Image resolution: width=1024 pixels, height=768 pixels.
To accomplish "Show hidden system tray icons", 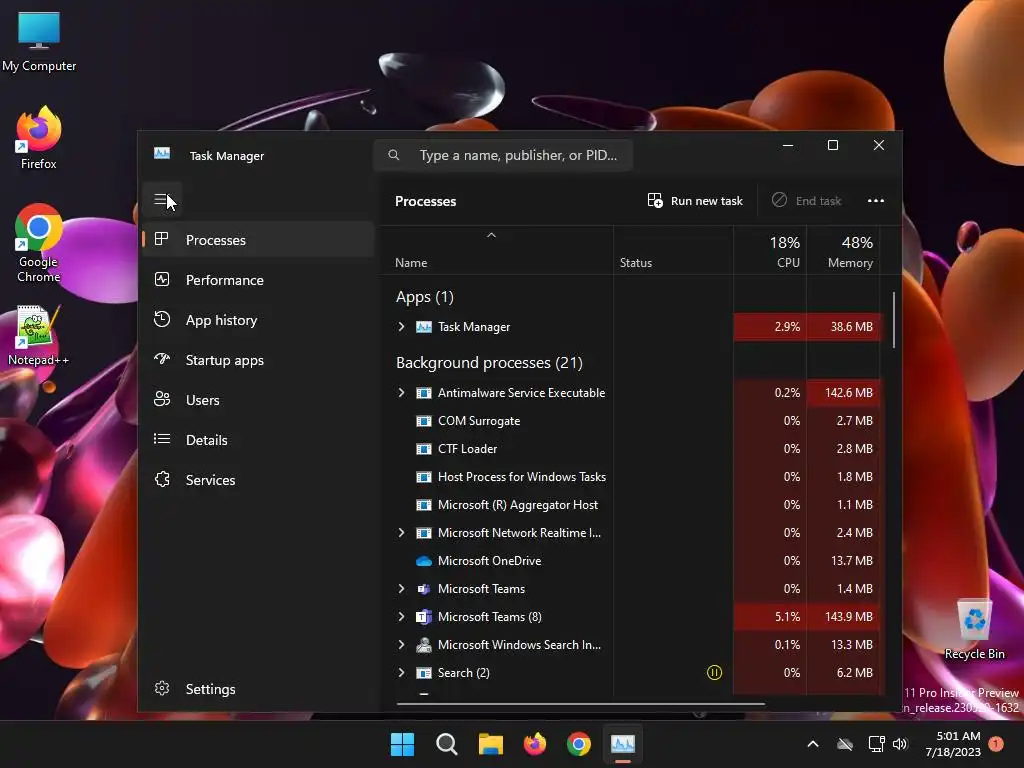I will [x=813, y=744].
